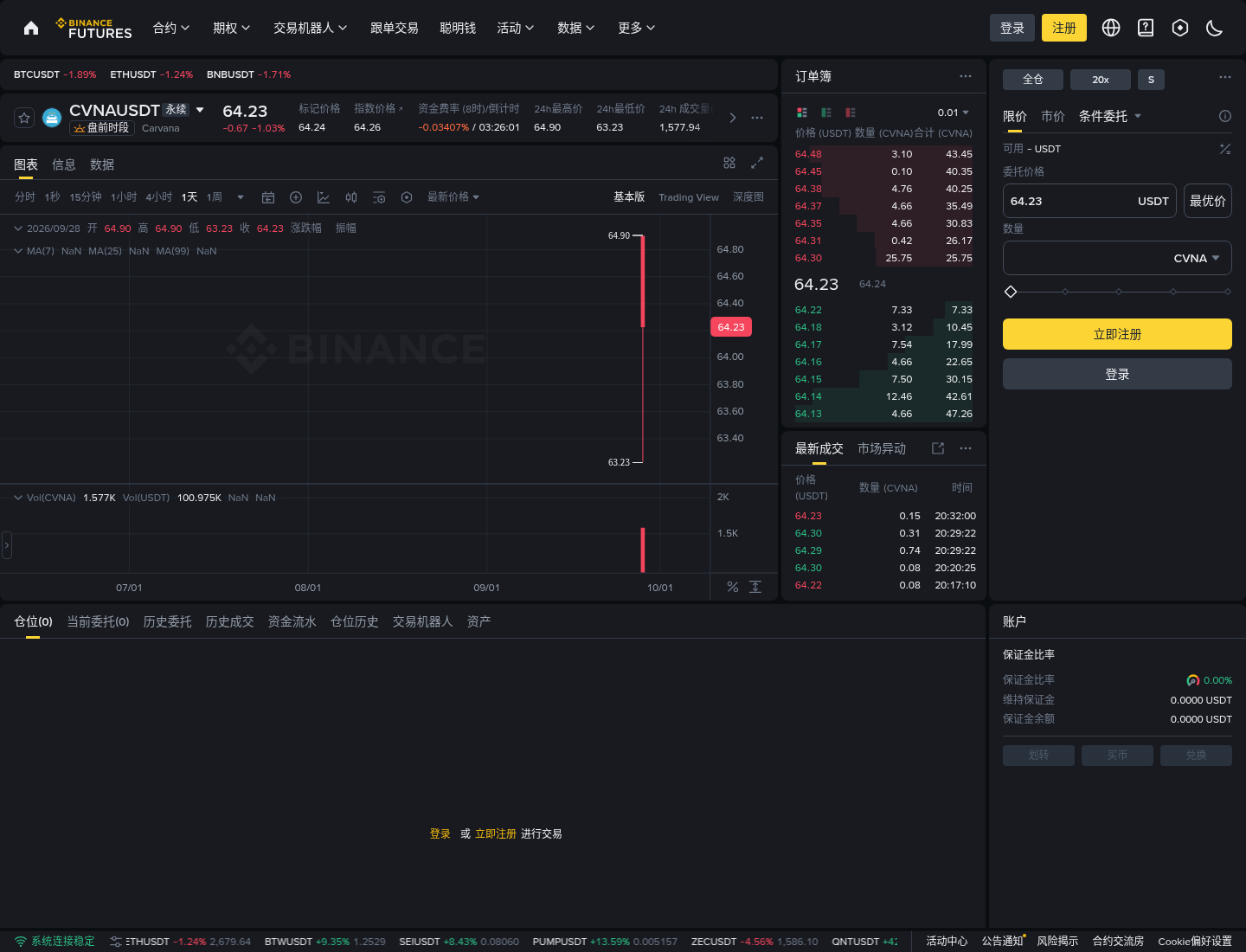Open the hexagon chart settings icon
Viewport: 1246px width, 952px height.
407,197
